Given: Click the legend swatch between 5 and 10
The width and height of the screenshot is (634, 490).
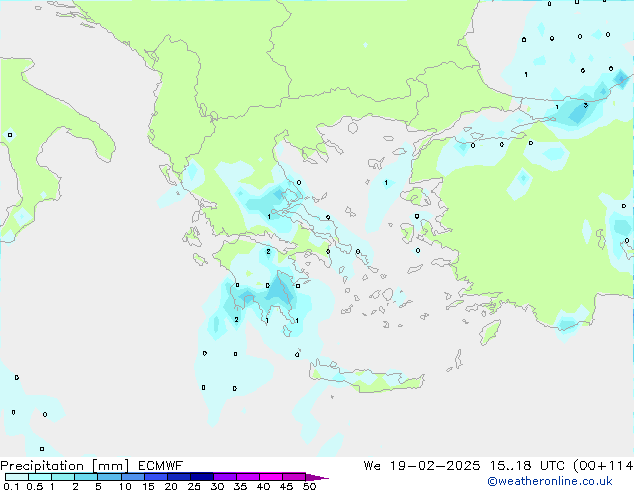Looking at the screenshot, I should (109, 477).
